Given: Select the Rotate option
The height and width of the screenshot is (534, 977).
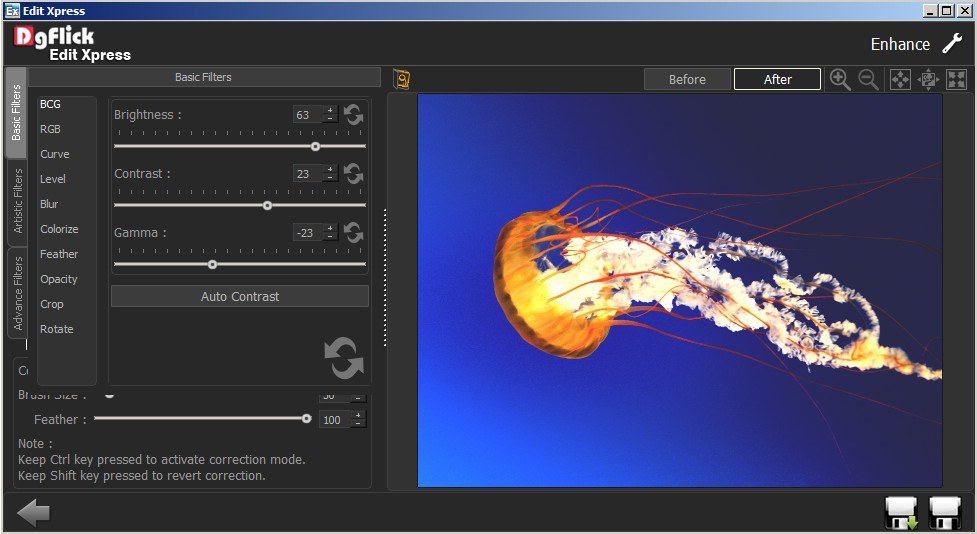Looking at the screenshot, I should [57, 329].
